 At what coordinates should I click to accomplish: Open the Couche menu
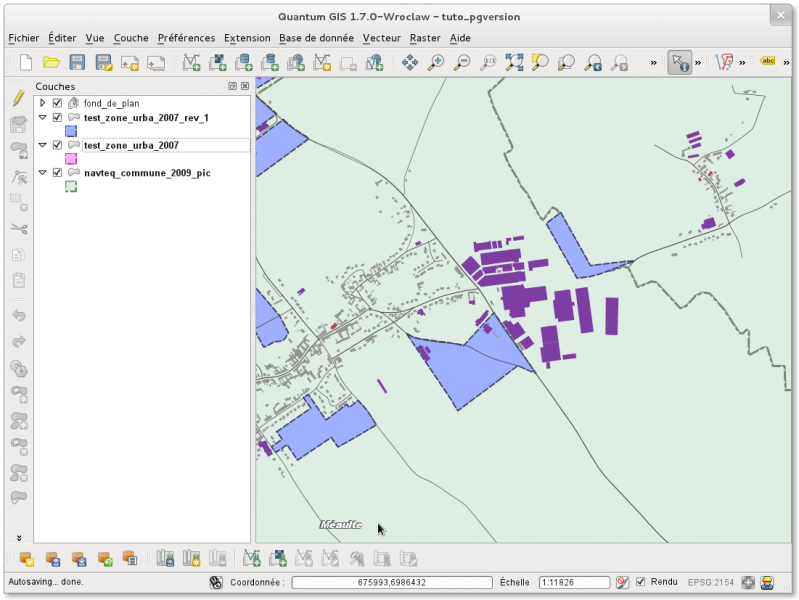[x=130, y=38]
